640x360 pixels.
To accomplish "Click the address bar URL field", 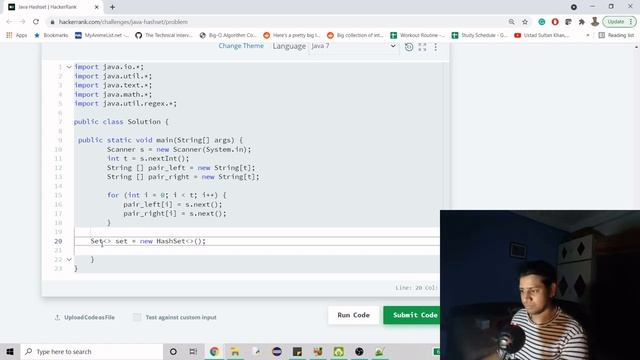I will coord(278,22).
